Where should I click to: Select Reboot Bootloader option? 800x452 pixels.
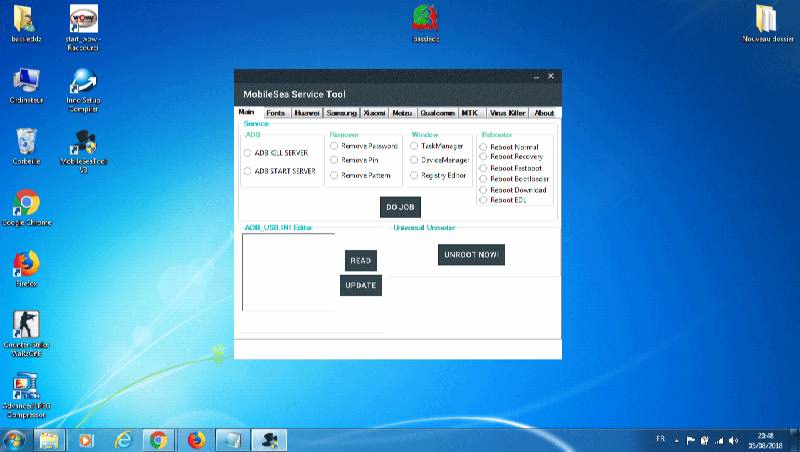(x=514, y=179)
